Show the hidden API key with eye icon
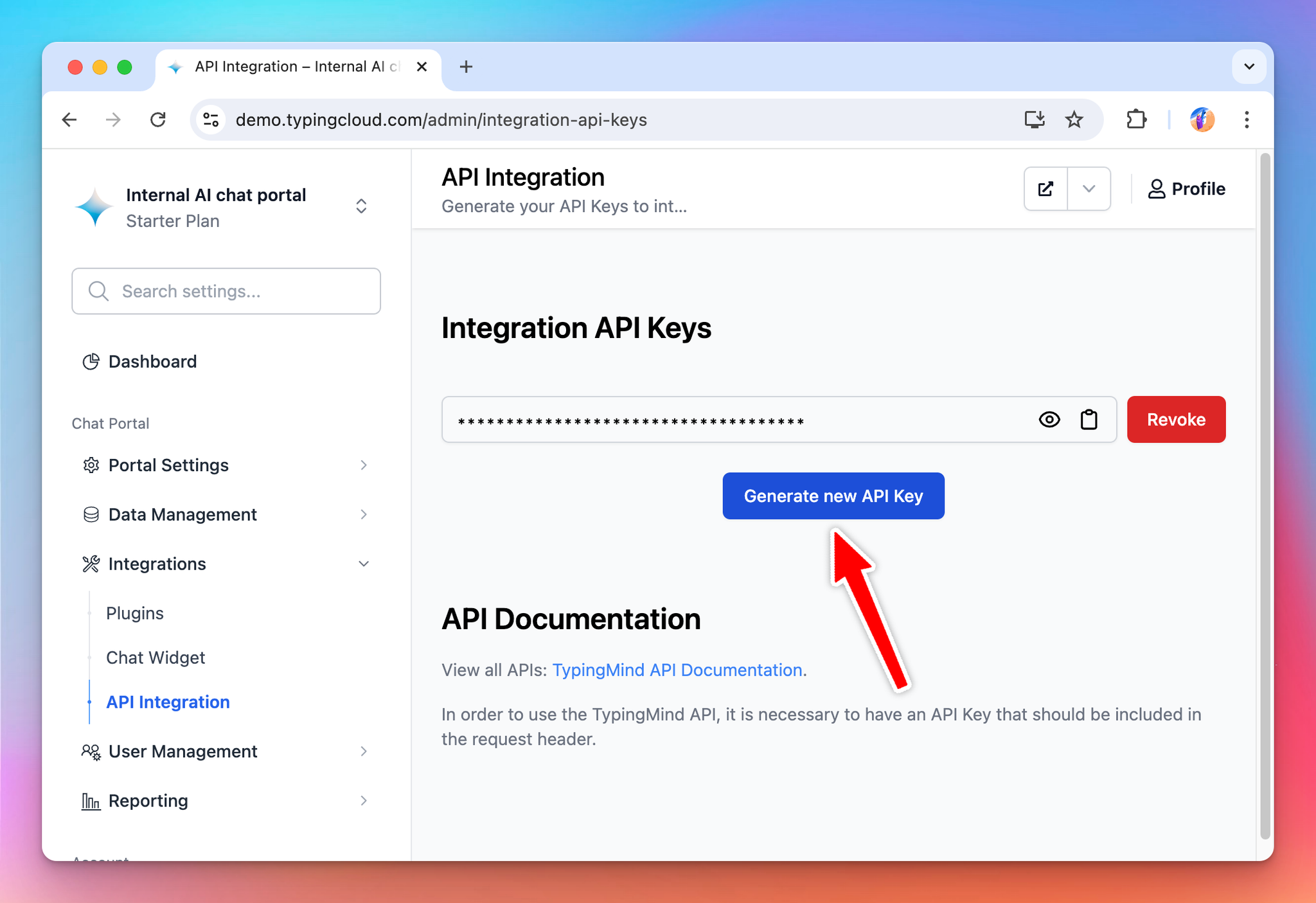This screenshot has width=1316, height=903. [x=1049, y=420]
